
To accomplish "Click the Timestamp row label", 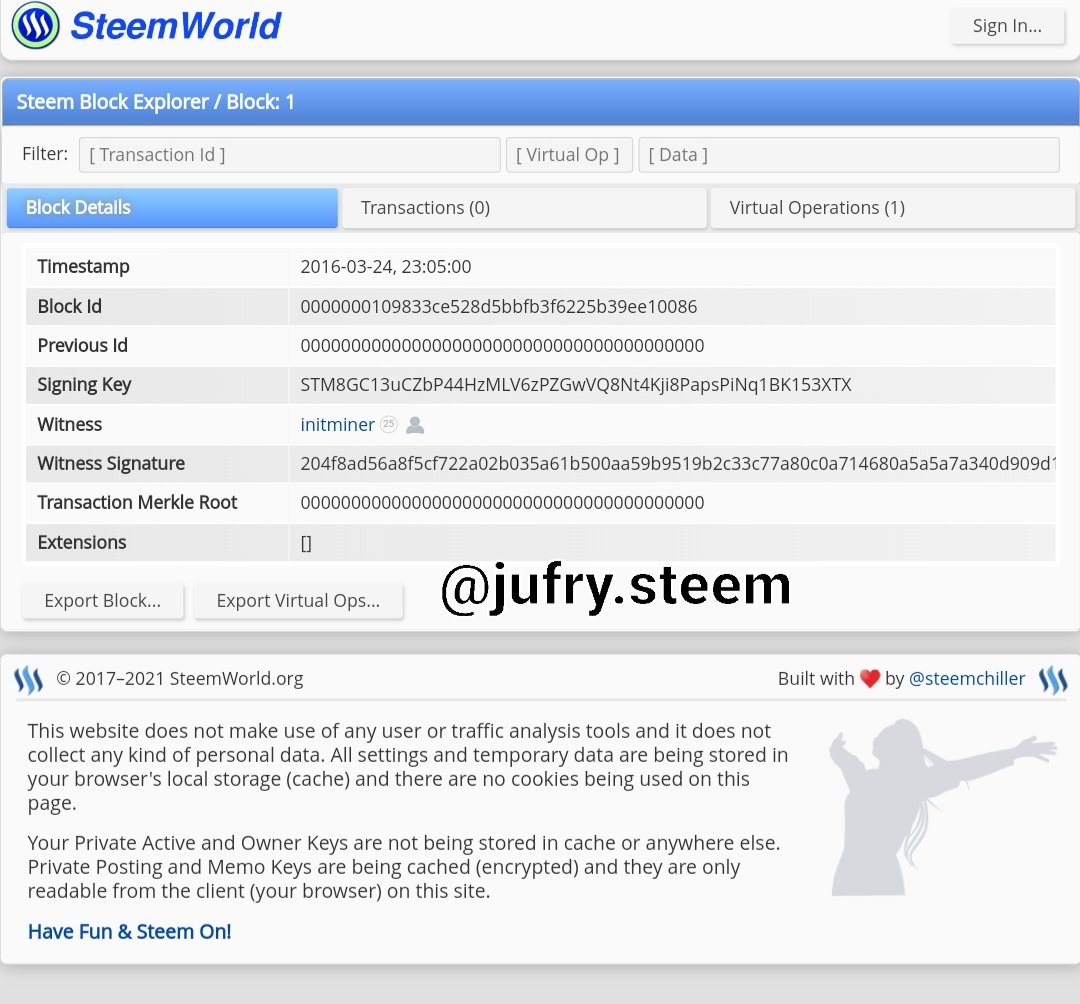I will [x=83, y=266].
